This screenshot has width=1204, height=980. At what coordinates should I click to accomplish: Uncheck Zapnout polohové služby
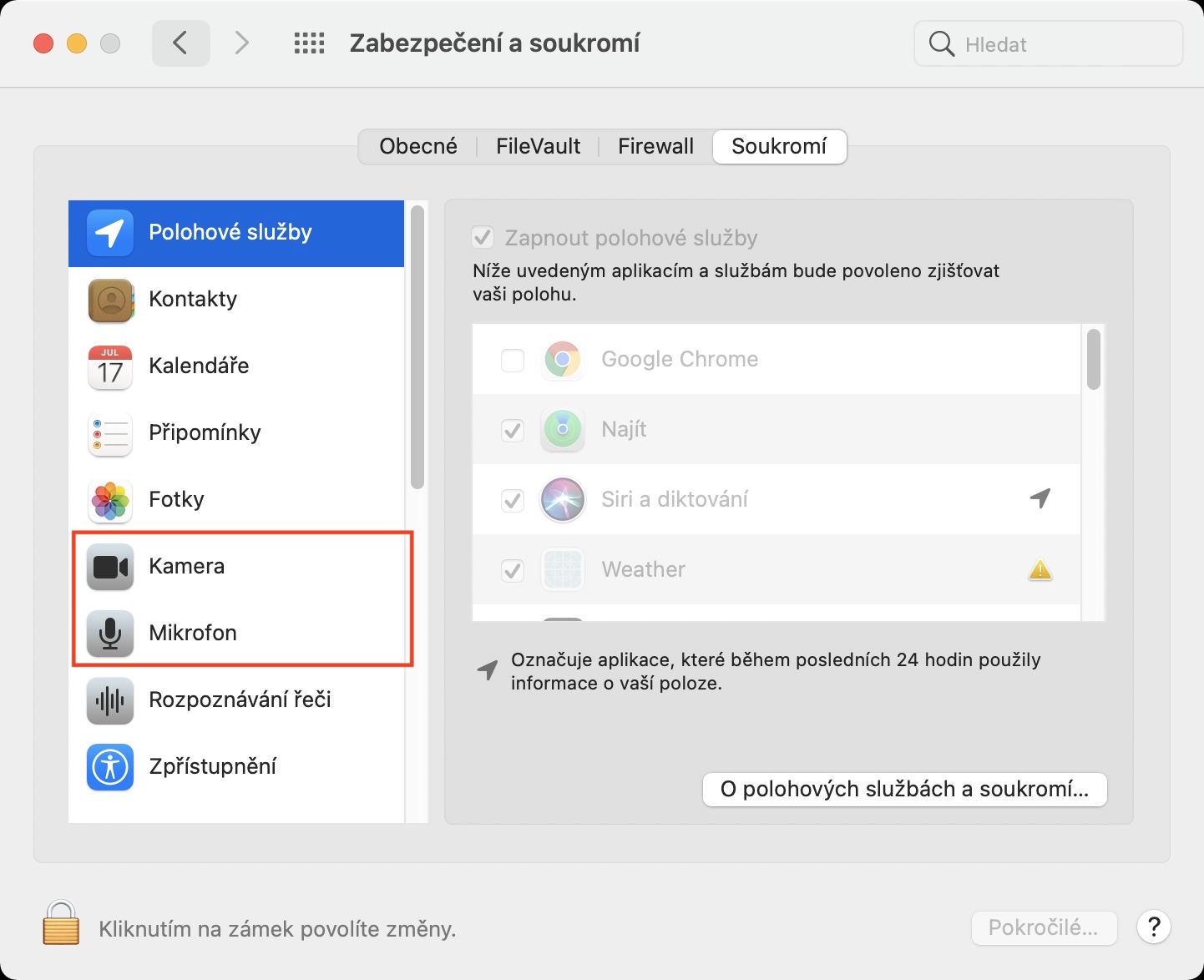tap(483, 238)
